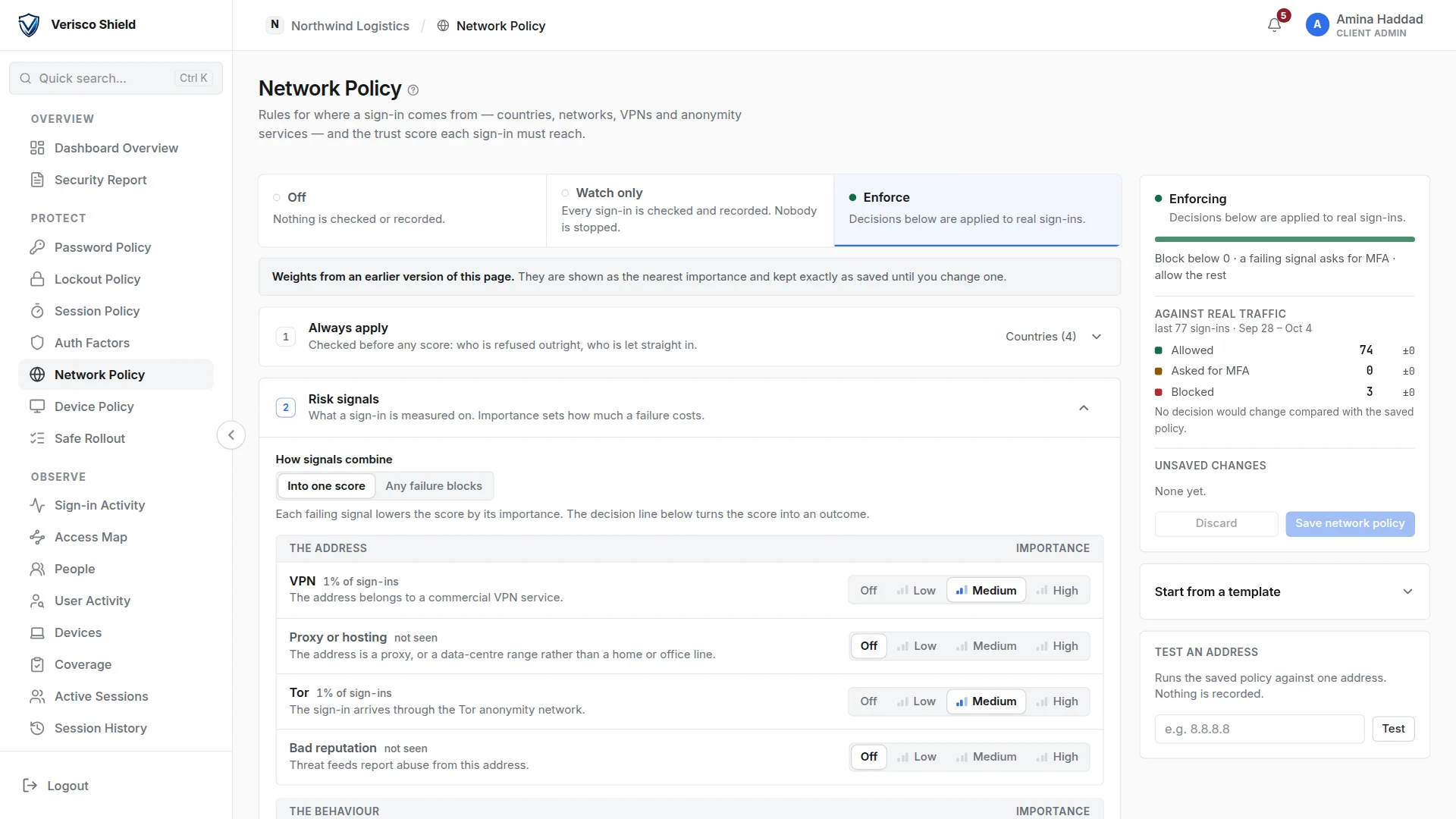Click the Sign-in Activity pulse icon
The width and height of the screenshot is (1456, 819).
[x=37, y=505]
